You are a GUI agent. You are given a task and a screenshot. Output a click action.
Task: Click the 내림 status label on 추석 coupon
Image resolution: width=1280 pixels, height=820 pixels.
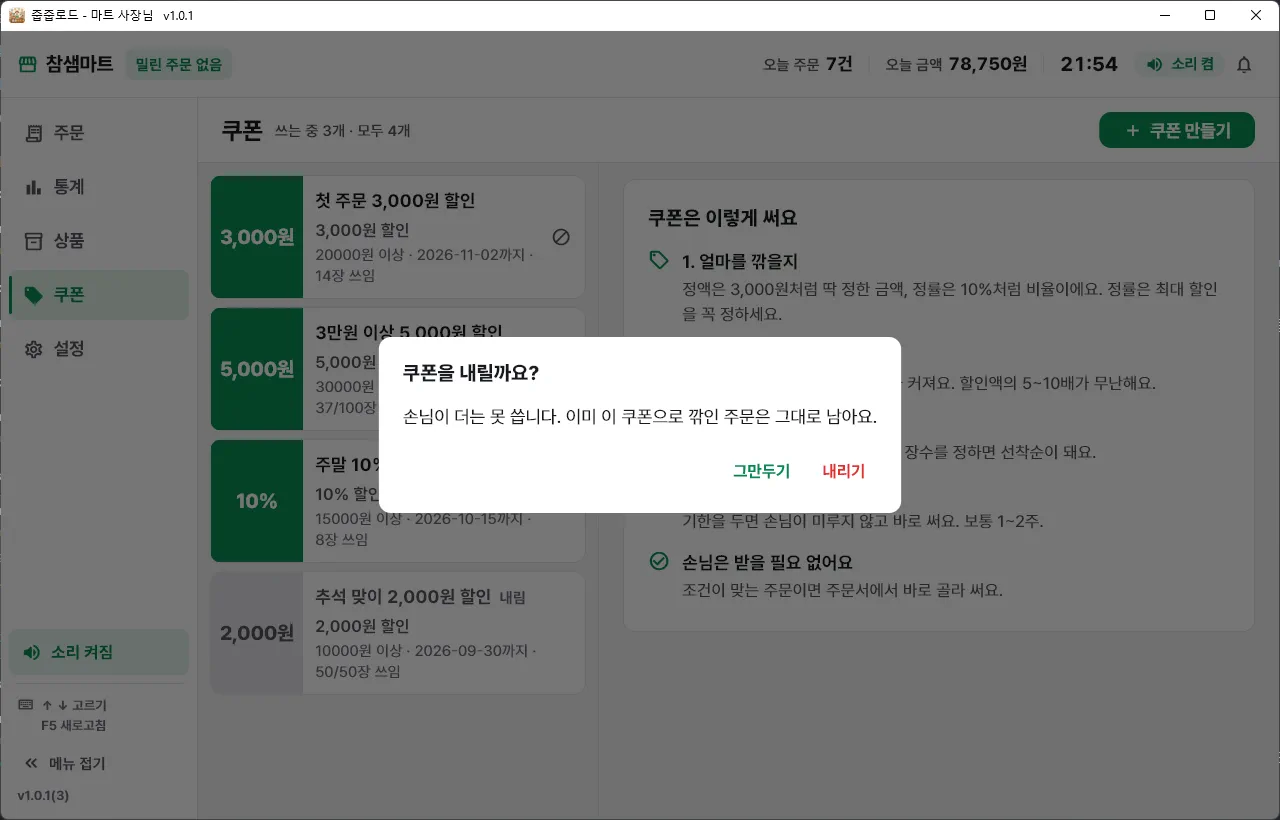(512, 598)
